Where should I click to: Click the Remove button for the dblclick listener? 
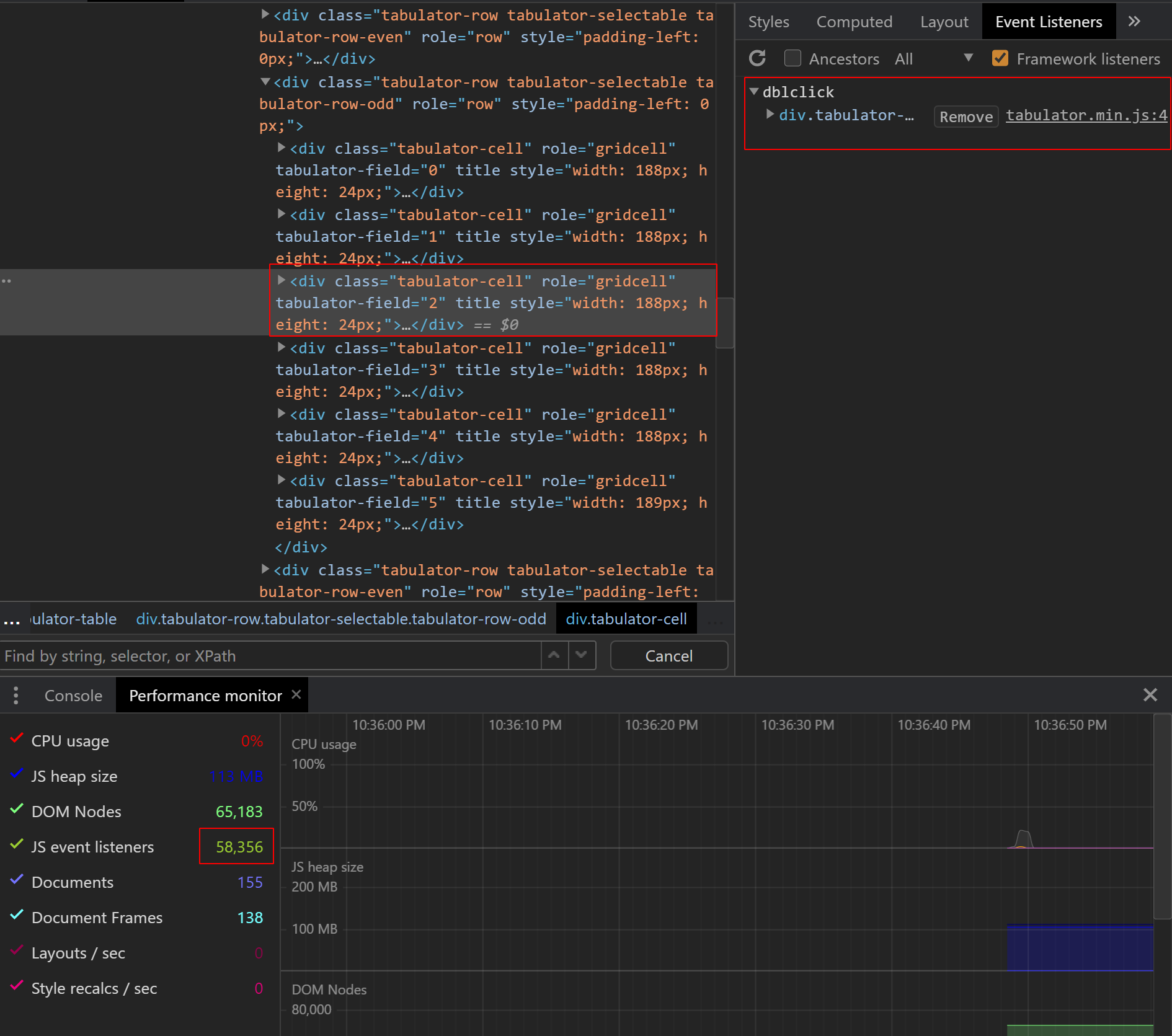pos(965,116)
